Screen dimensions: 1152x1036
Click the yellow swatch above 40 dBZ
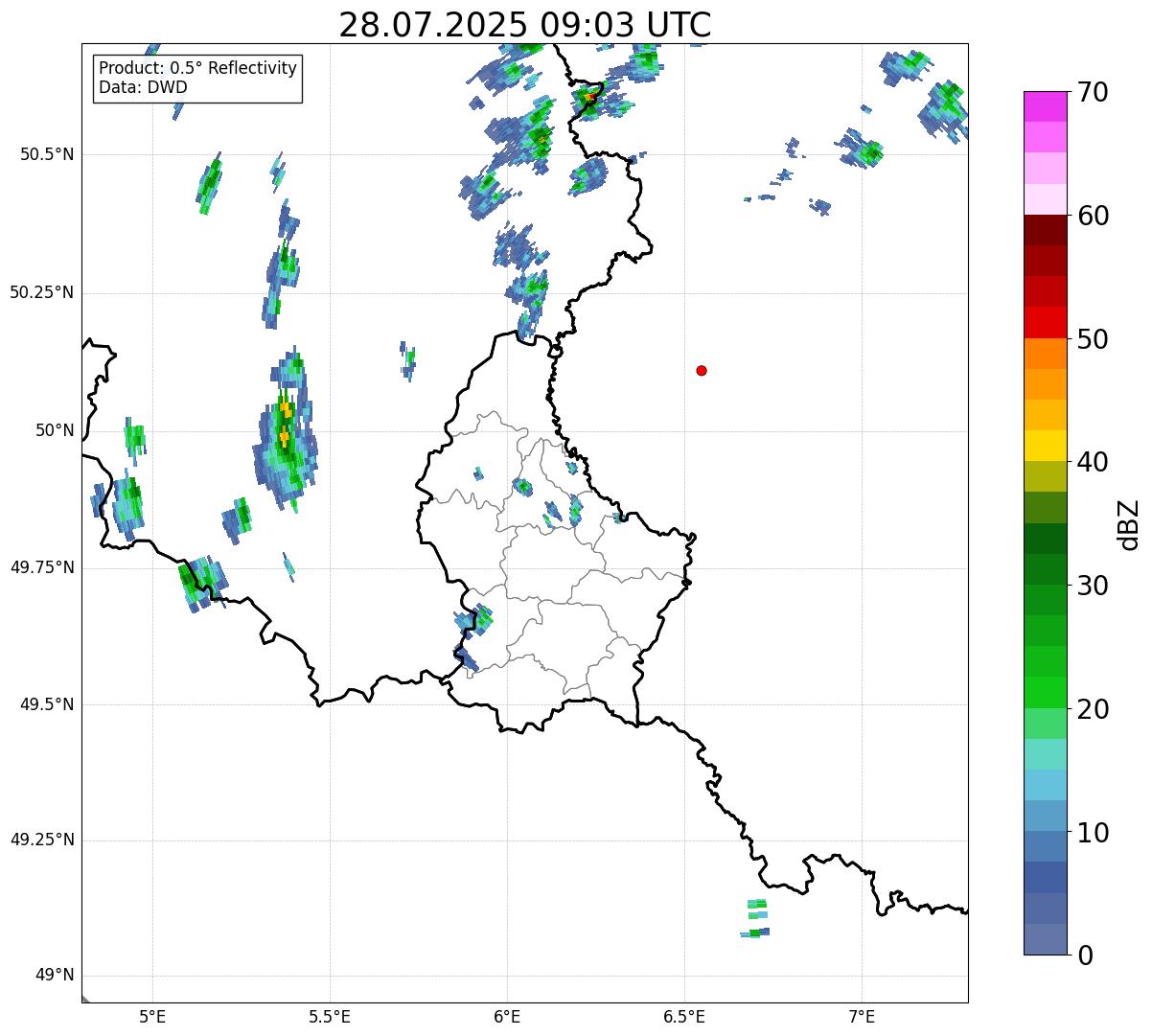[1046, 446]
